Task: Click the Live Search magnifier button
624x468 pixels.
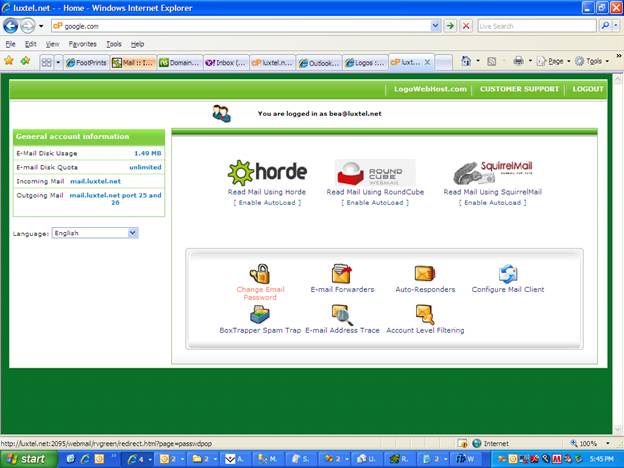Action: coord(605,26)
